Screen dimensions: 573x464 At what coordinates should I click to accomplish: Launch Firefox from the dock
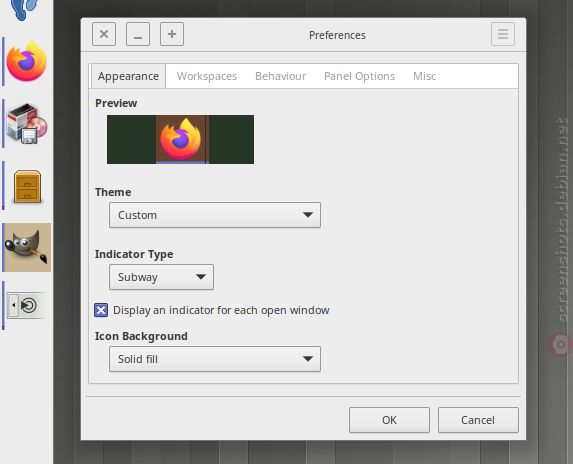point(27,61)
